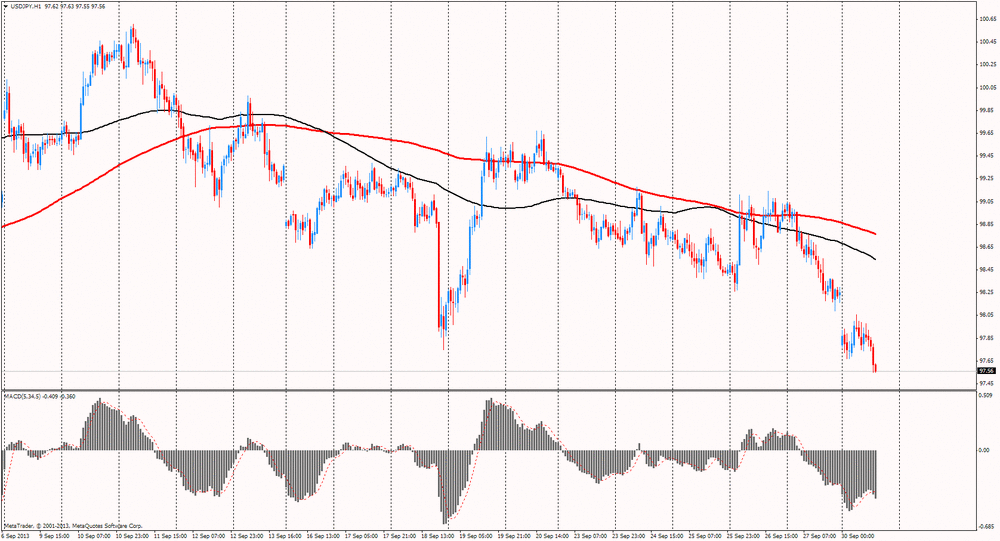
Task: Select the 100.25 price level label
Action: (x=987, y=64)
